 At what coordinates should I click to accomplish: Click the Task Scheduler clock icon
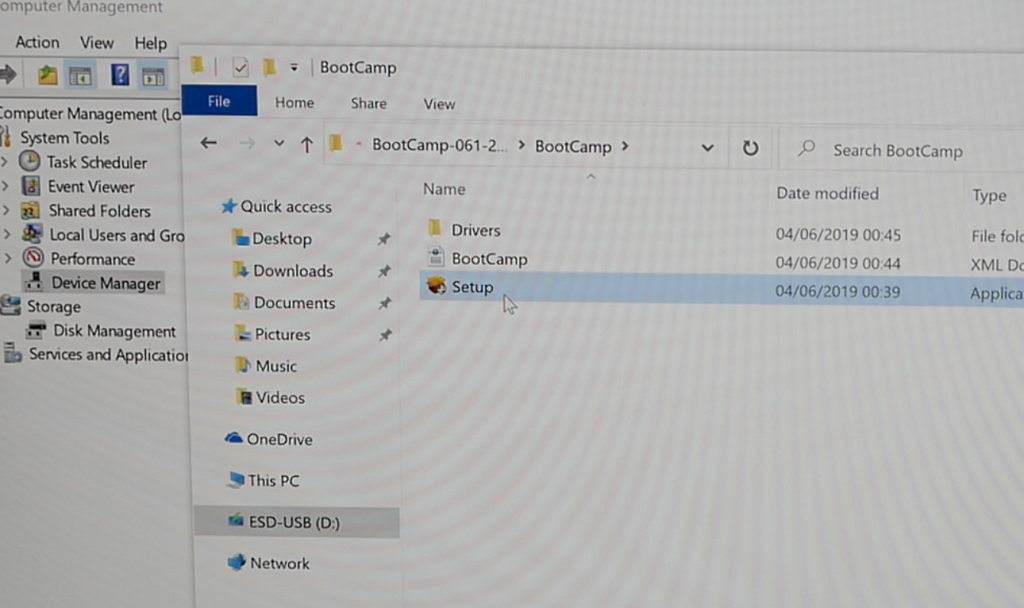pos(29,161)
